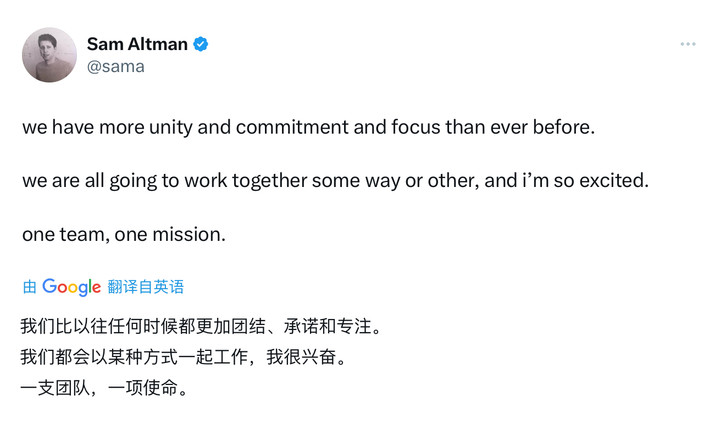Select the tweet line about unity and commitment
Image resolution: width=720 pixels, height=424 pixels.
click(309, 127)
